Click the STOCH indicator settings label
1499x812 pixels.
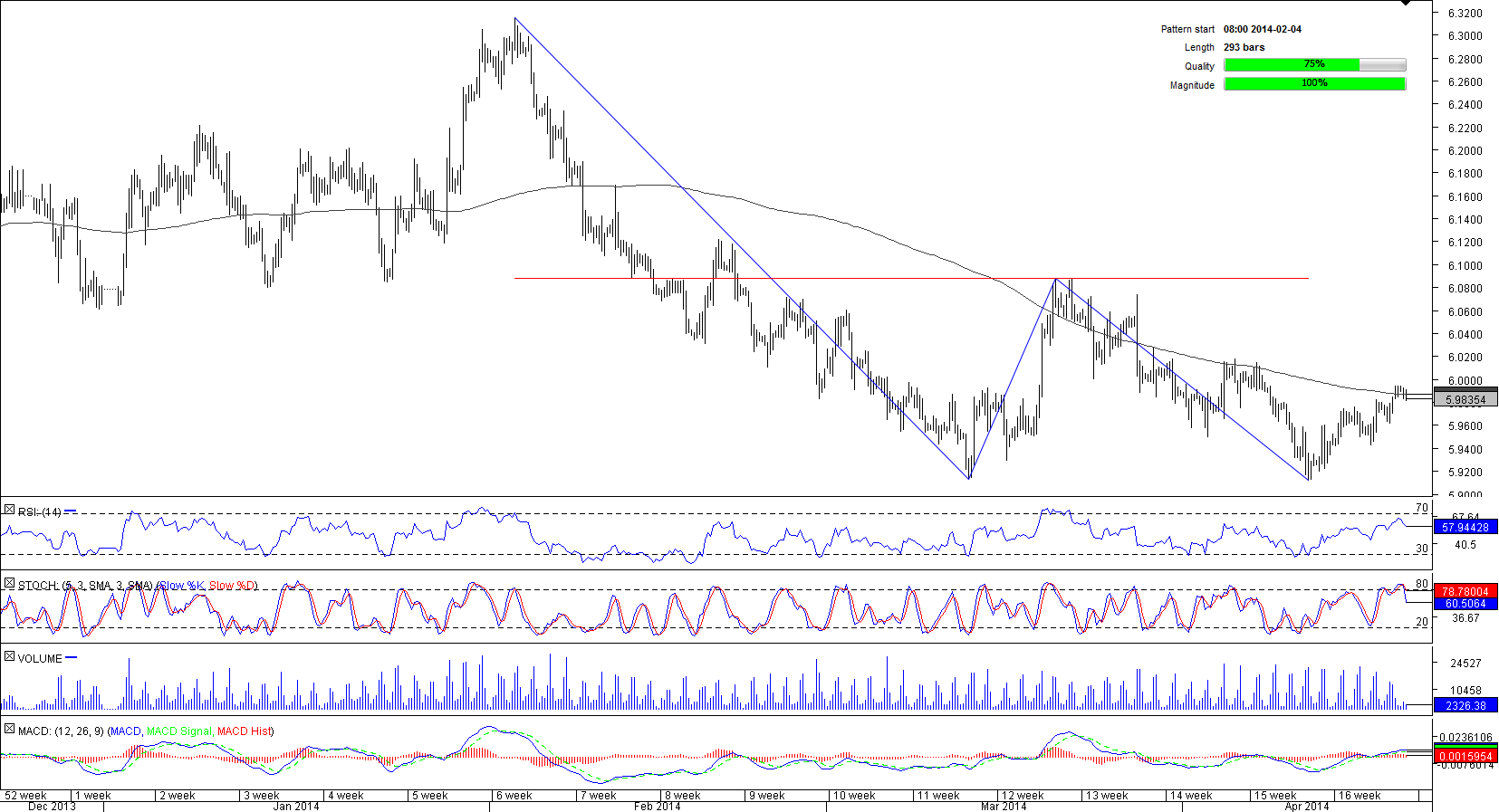click(x=85, y=586)
